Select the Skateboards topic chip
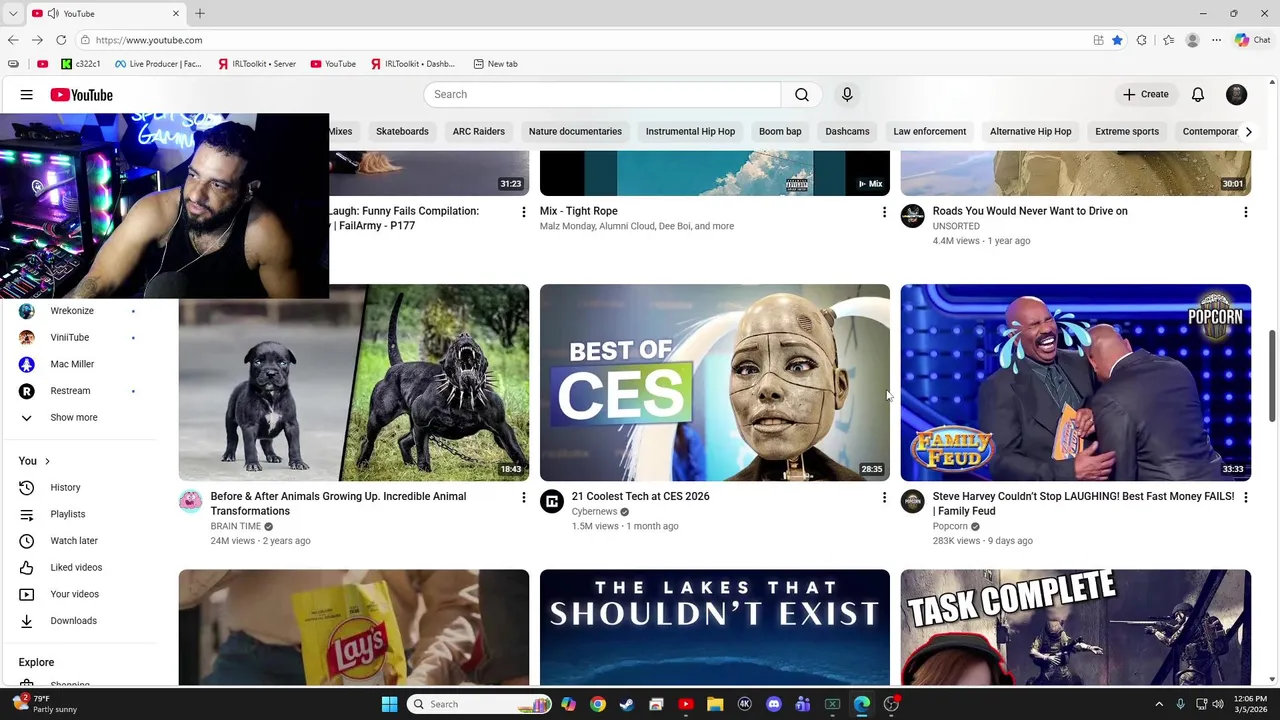The width and height of the screenshot is (1280, 720). click(x=402, y=131)
